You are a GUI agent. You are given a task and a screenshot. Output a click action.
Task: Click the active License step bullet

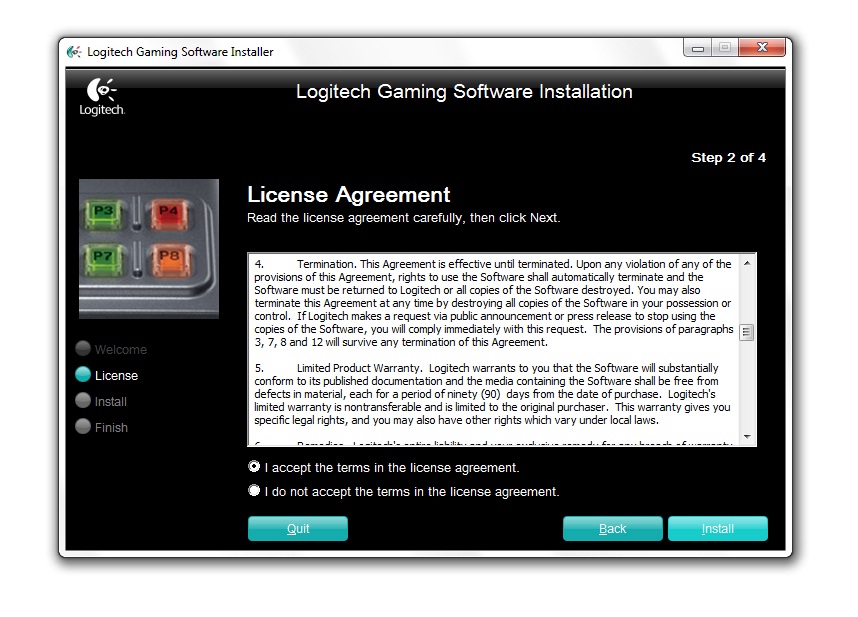click(x=83, y=375)
